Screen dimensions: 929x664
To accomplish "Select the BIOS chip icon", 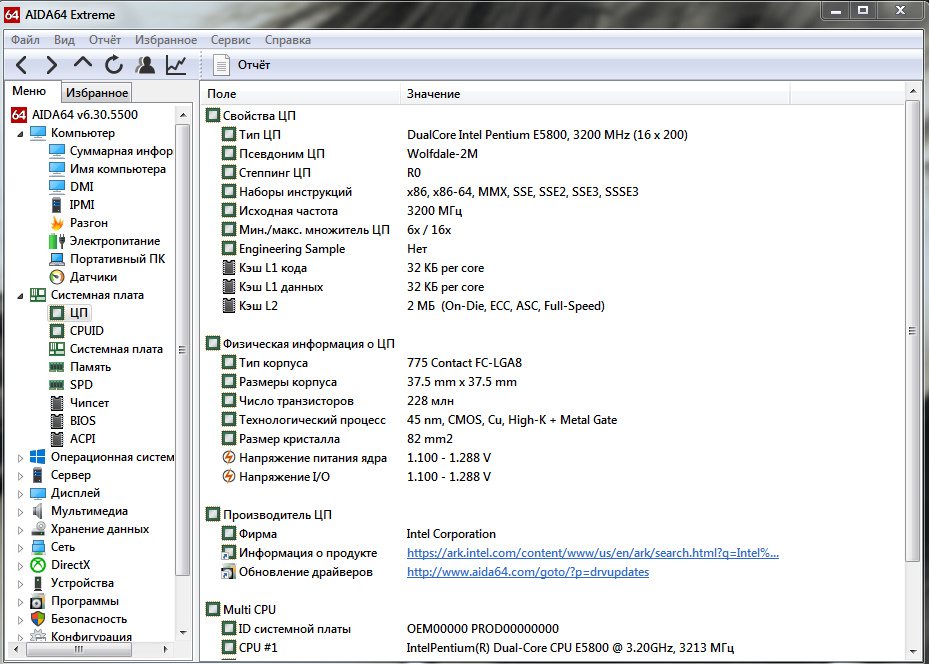I will click(57, 421).
